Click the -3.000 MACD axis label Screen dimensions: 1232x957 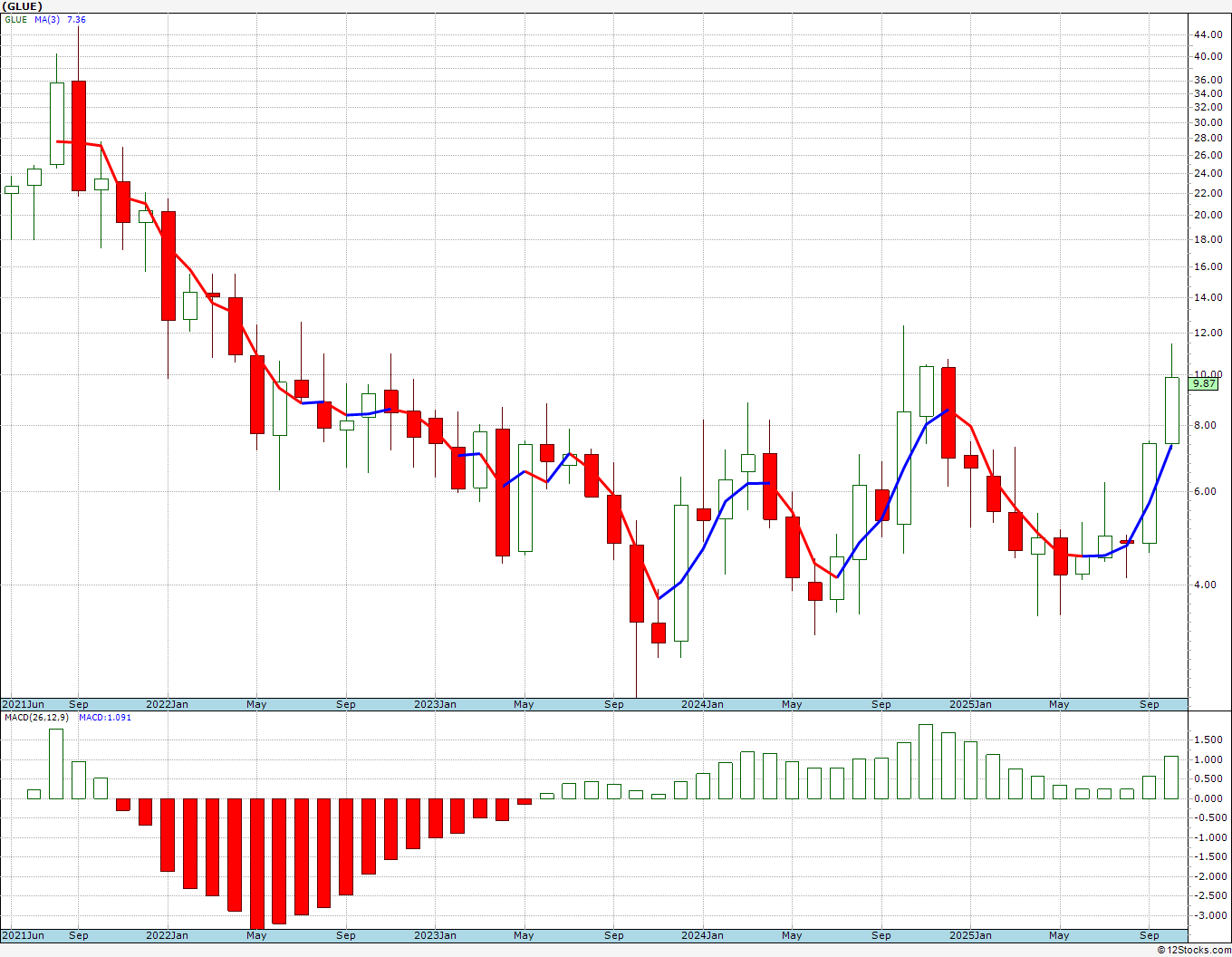click(x=1208, y=915)
